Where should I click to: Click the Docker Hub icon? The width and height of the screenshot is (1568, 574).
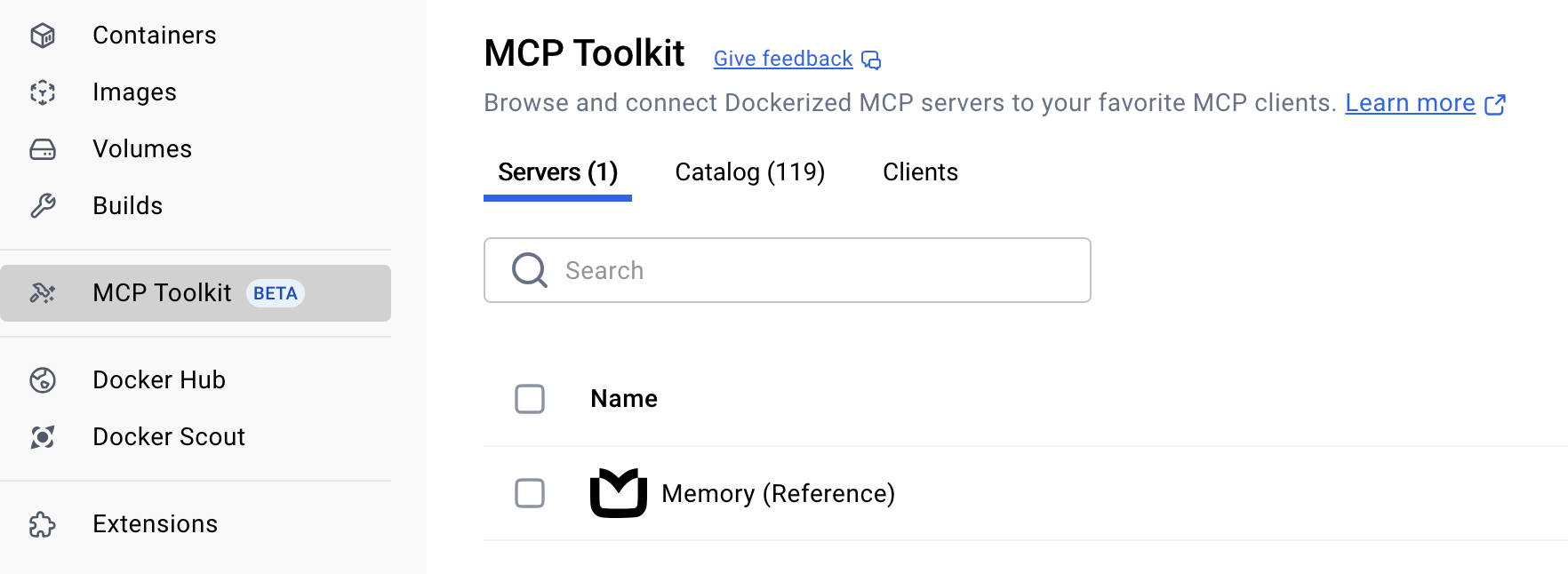click(x=43, y=380)
